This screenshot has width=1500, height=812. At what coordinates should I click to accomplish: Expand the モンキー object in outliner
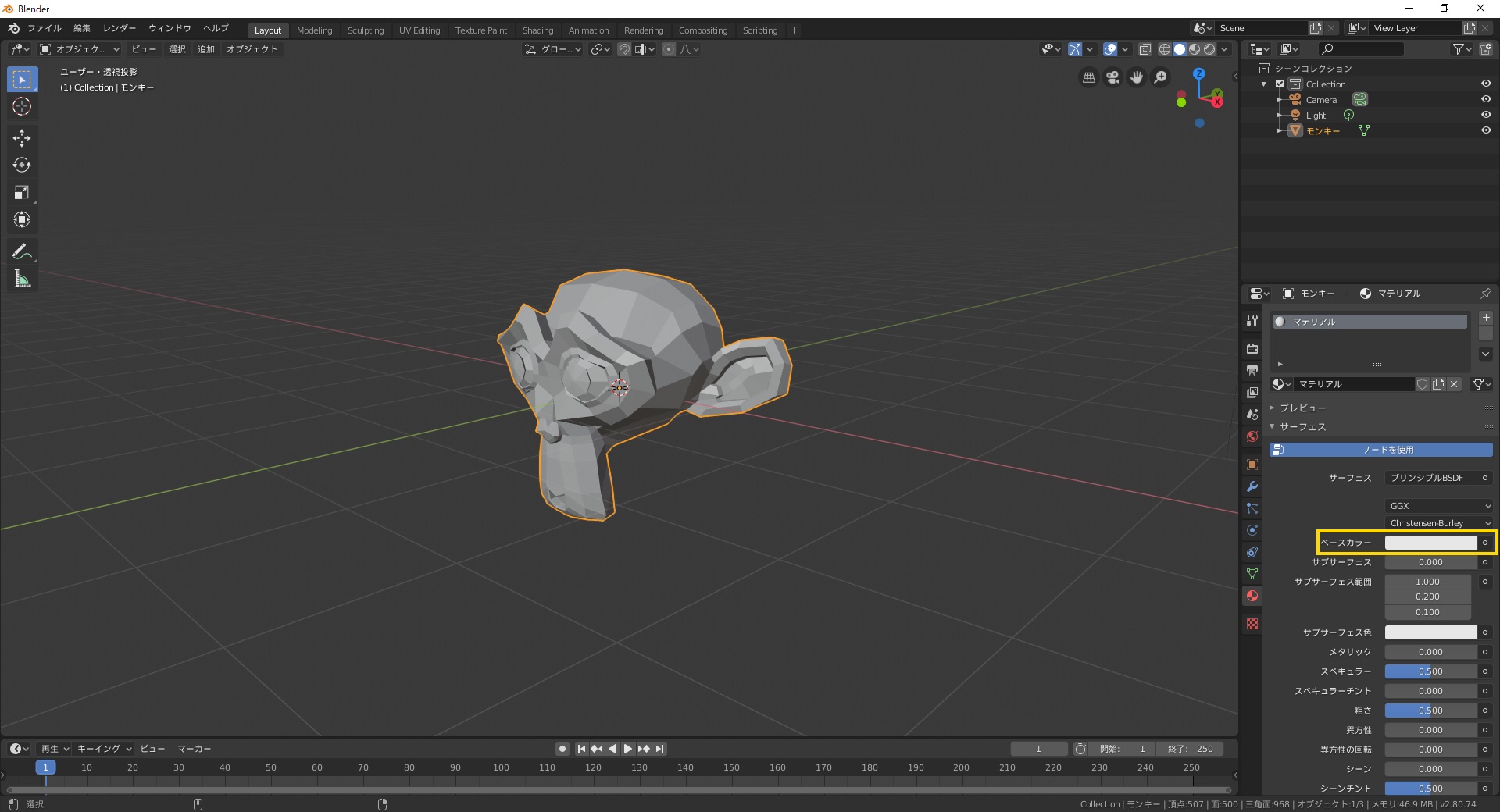1280,131
